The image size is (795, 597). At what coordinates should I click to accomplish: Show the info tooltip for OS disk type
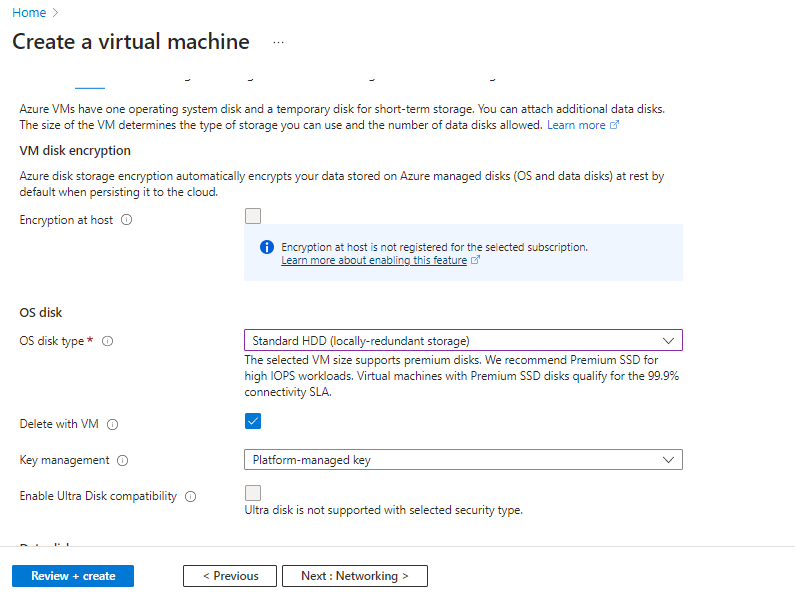(x=107, y=341)
